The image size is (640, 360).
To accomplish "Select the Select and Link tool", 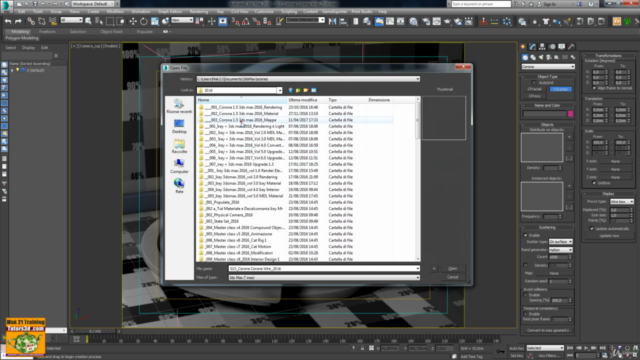I will click(31, 21).
